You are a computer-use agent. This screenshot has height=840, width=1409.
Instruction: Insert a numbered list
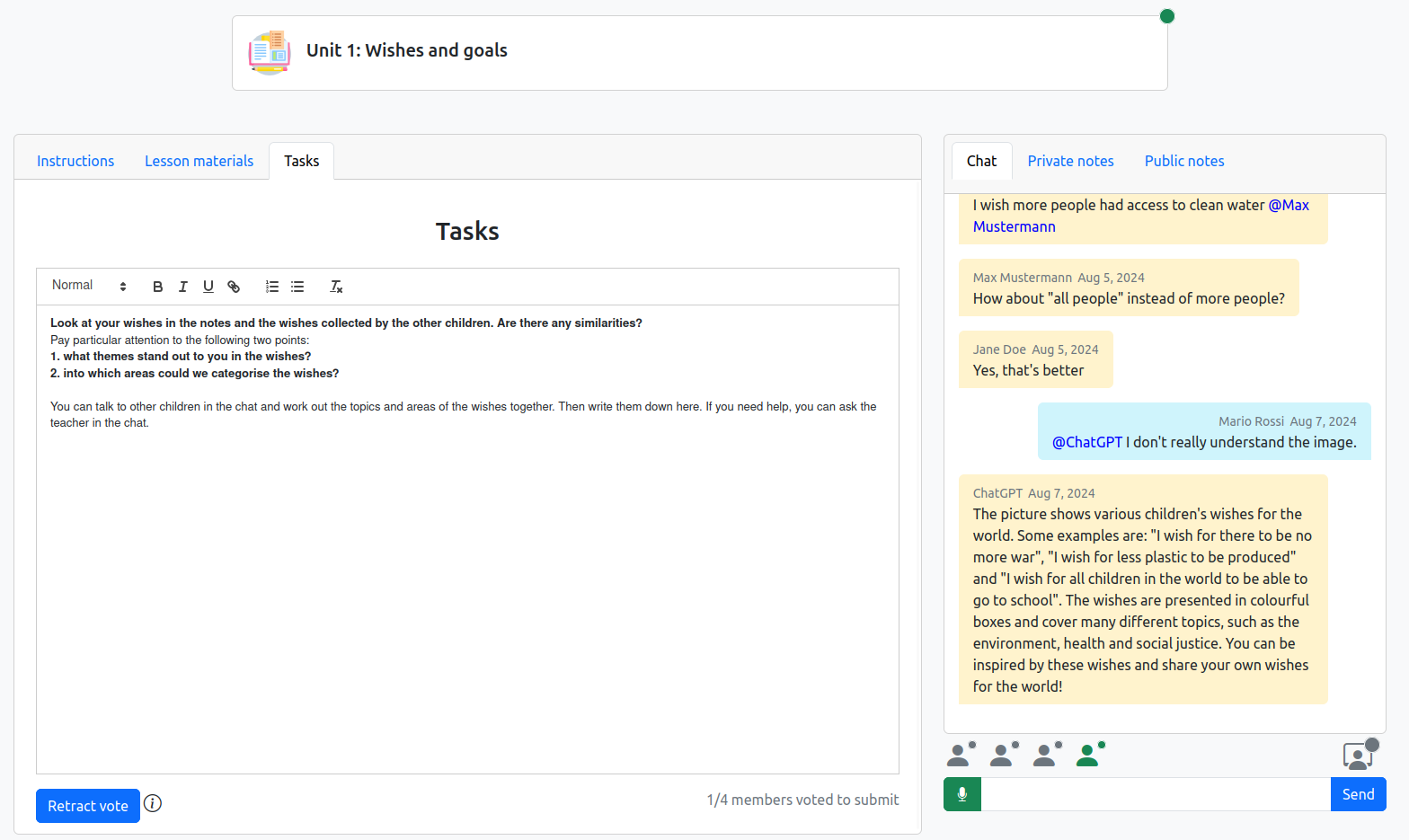pyautogui.click(x=272, y=287)
